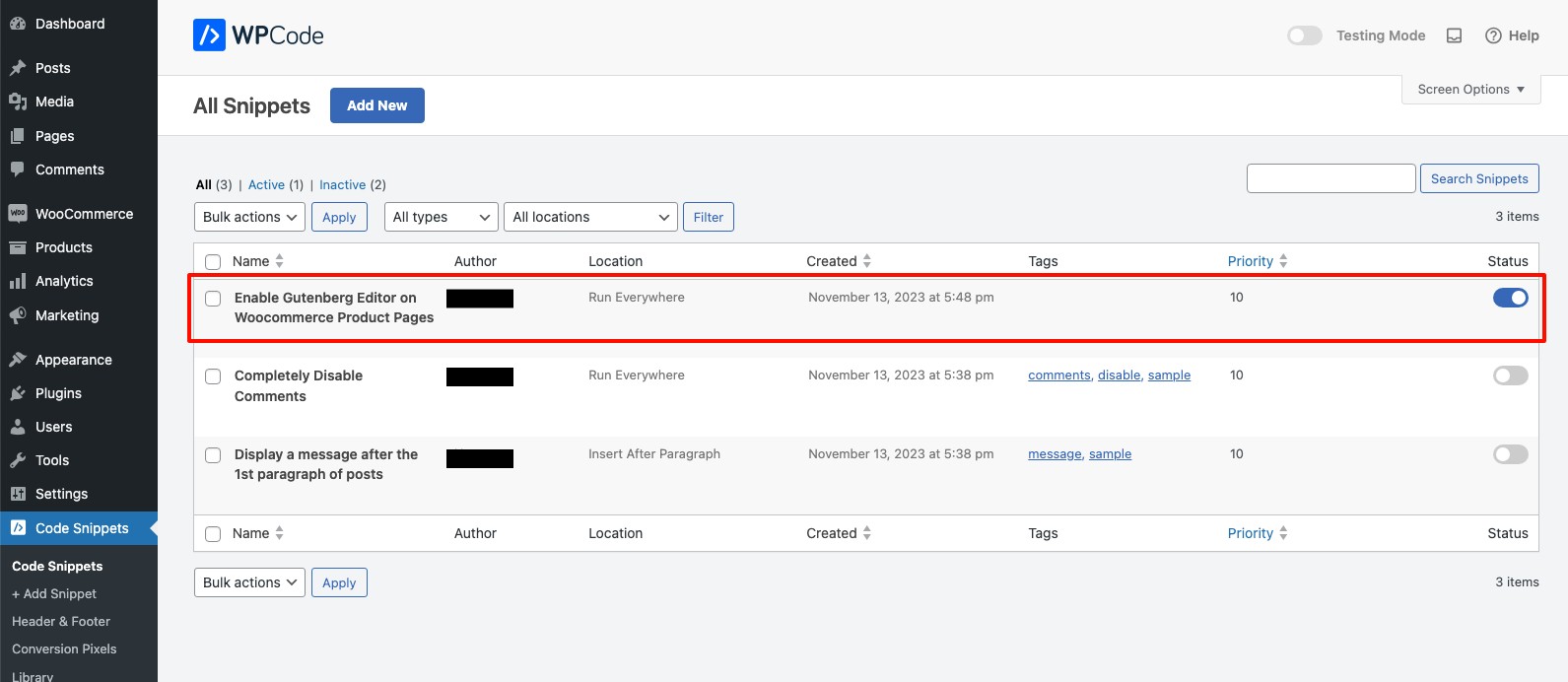Click the Settings sliders icon
The height and width of the screenshot is (682, 1568).
(18, 494)
